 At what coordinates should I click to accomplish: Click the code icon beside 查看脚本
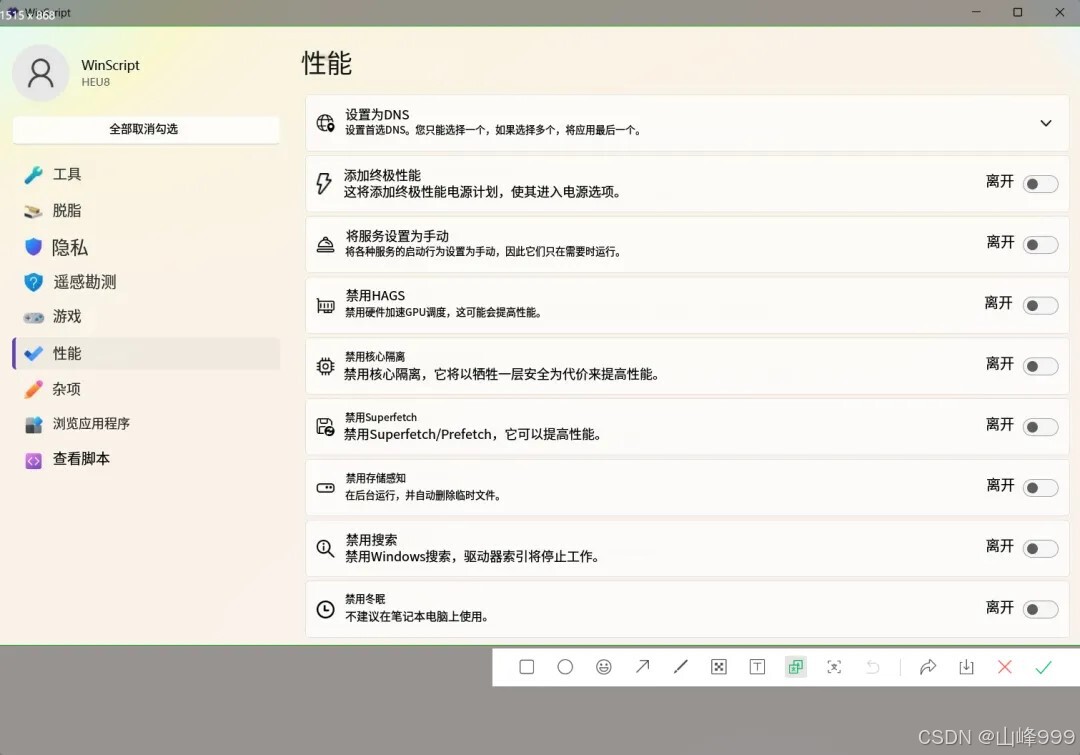click(x=33, y=461)
